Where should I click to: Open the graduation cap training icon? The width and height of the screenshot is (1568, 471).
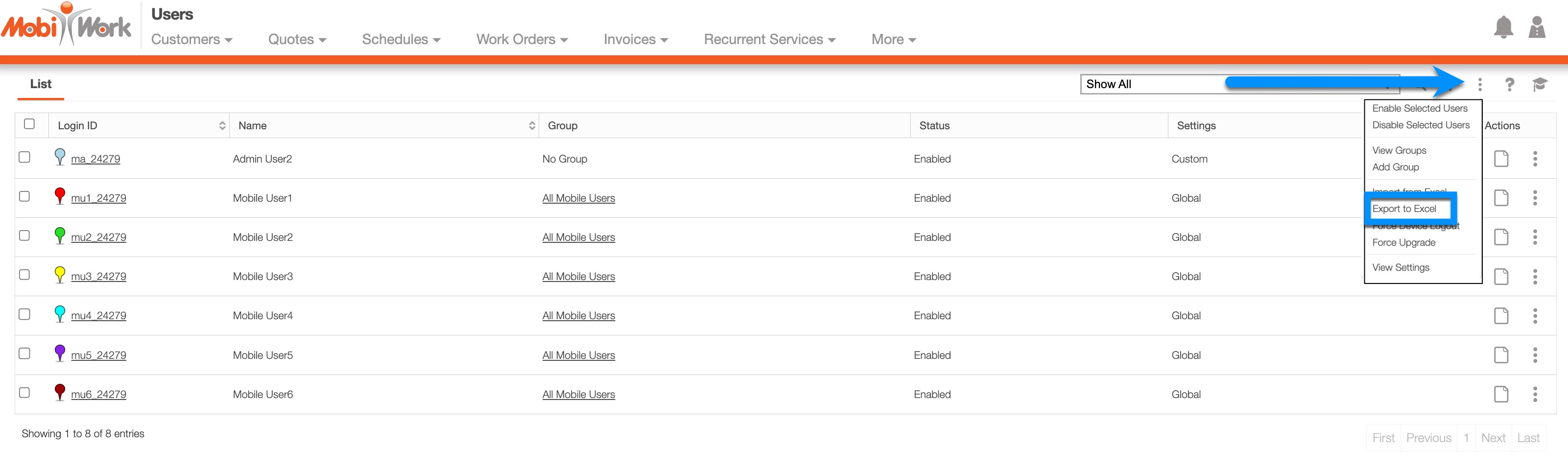1540,85
